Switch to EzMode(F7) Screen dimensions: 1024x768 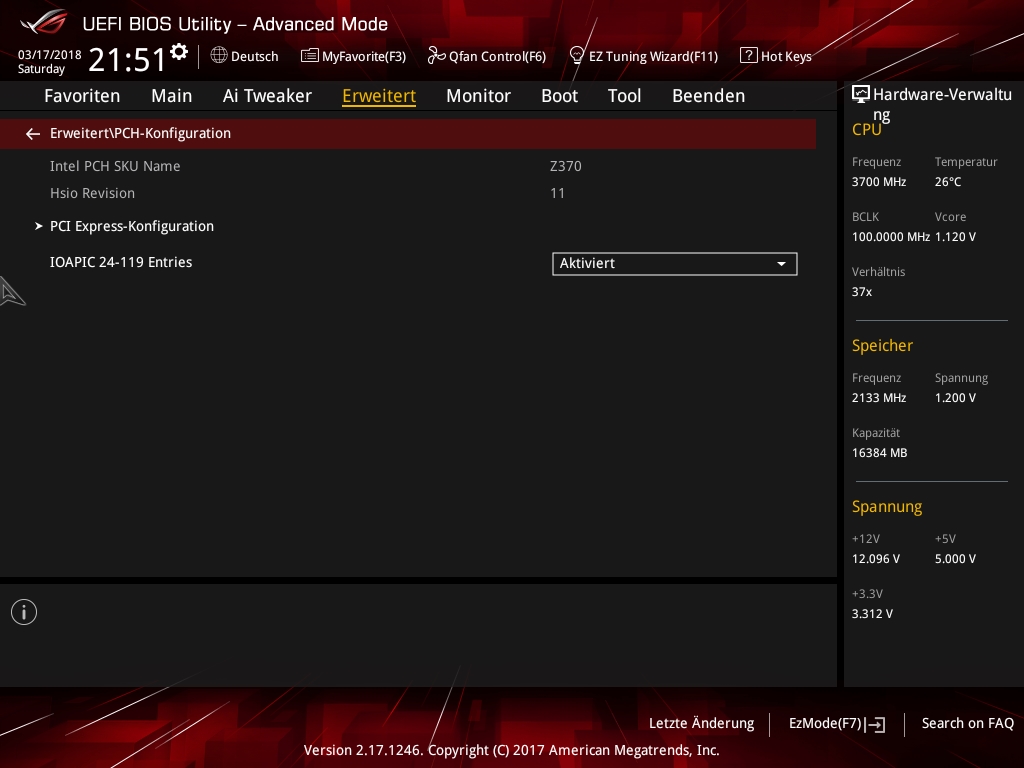coord(825,724)
